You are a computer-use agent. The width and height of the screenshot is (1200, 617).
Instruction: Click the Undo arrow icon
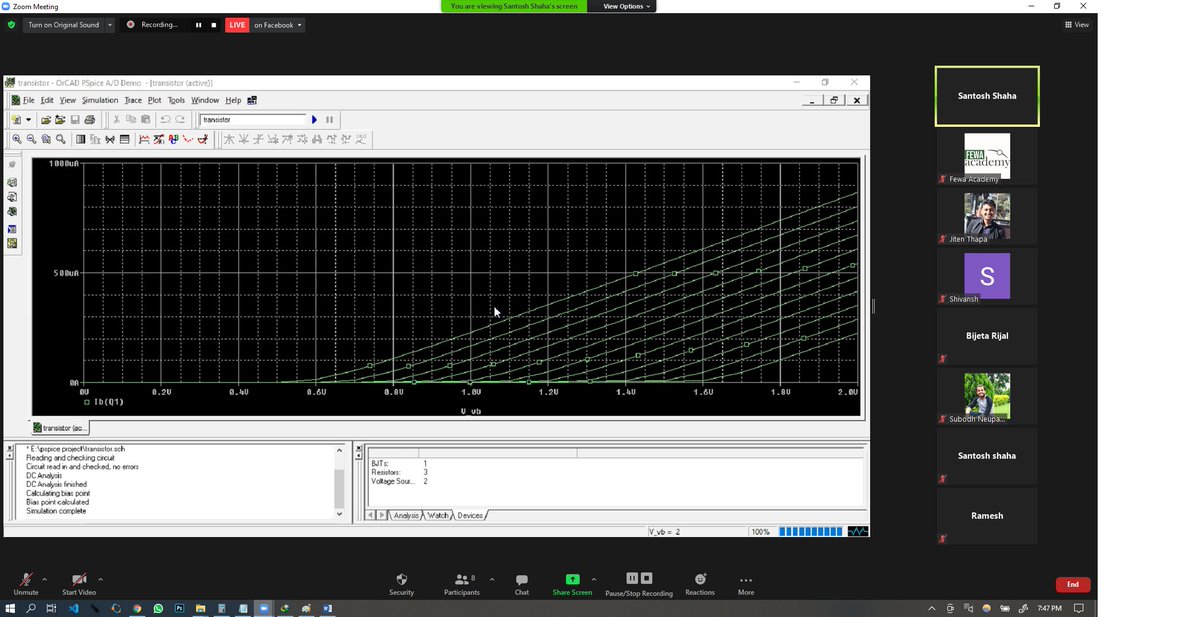point(165,119)
